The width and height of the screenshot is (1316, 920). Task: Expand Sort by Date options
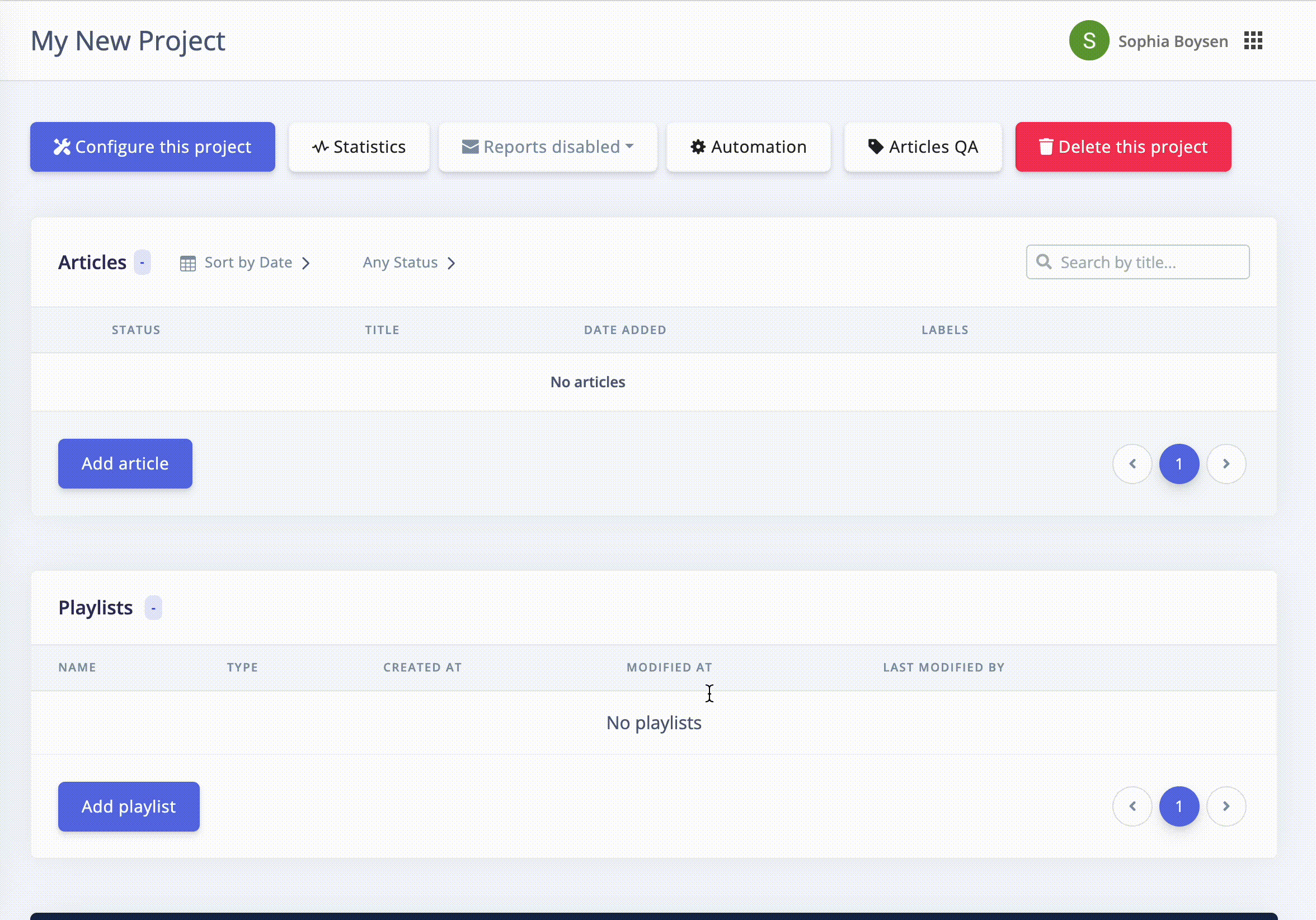pyautogui.click(x=248, y=262)
